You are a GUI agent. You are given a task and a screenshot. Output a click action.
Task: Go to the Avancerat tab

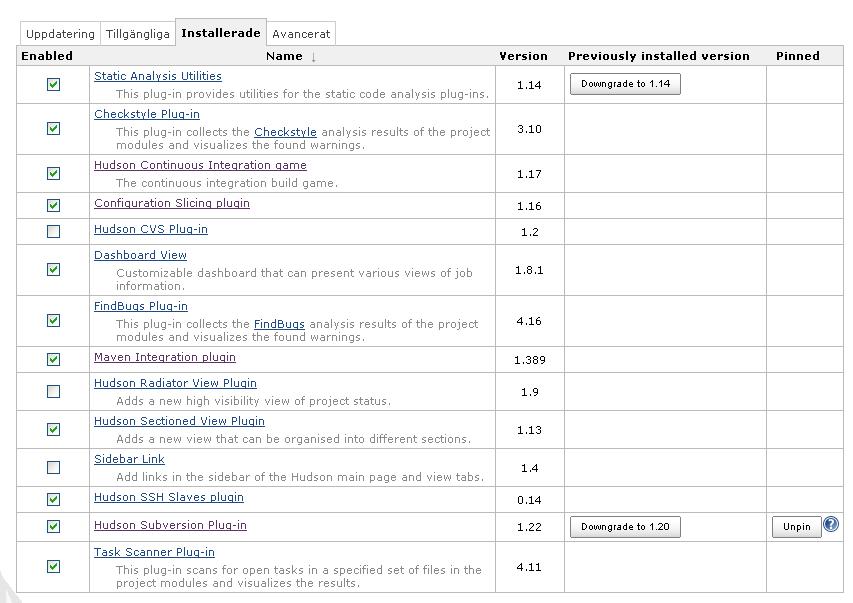point(301,34)
